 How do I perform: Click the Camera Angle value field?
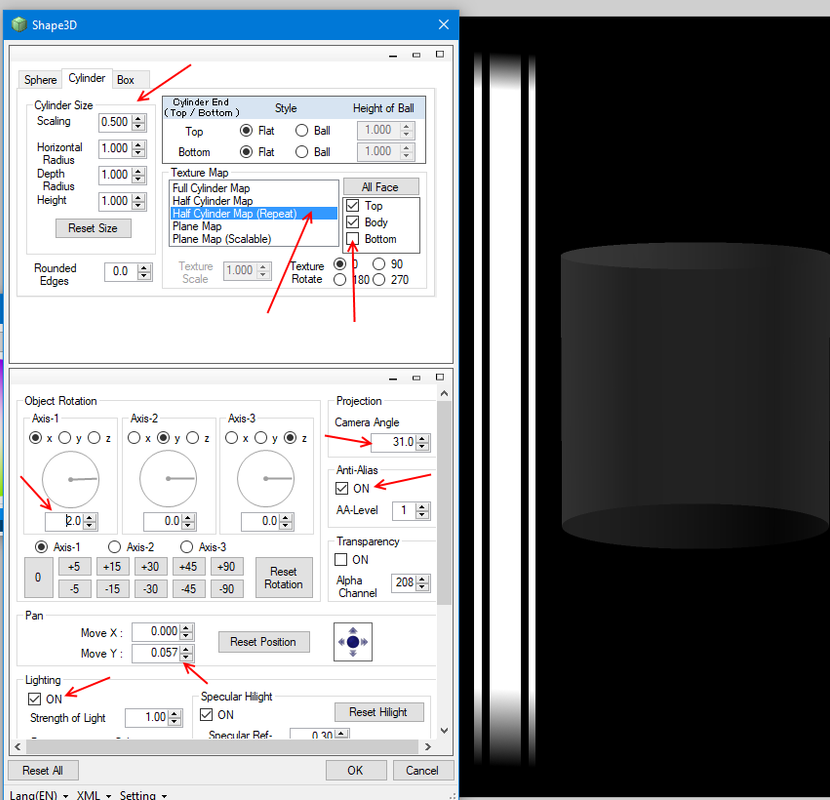[393, 442]
